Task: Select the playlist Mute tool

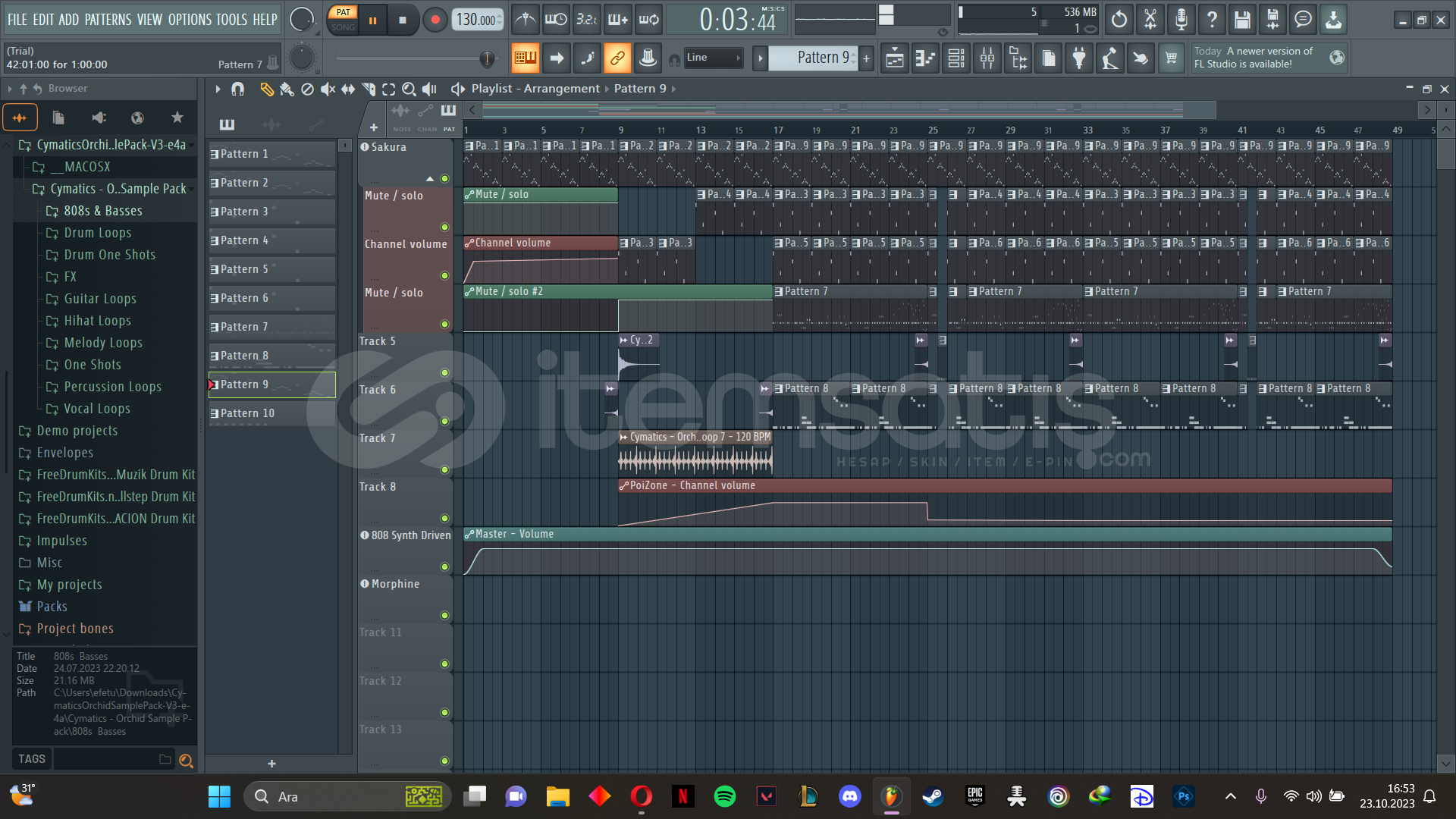Action: point(328,89)
